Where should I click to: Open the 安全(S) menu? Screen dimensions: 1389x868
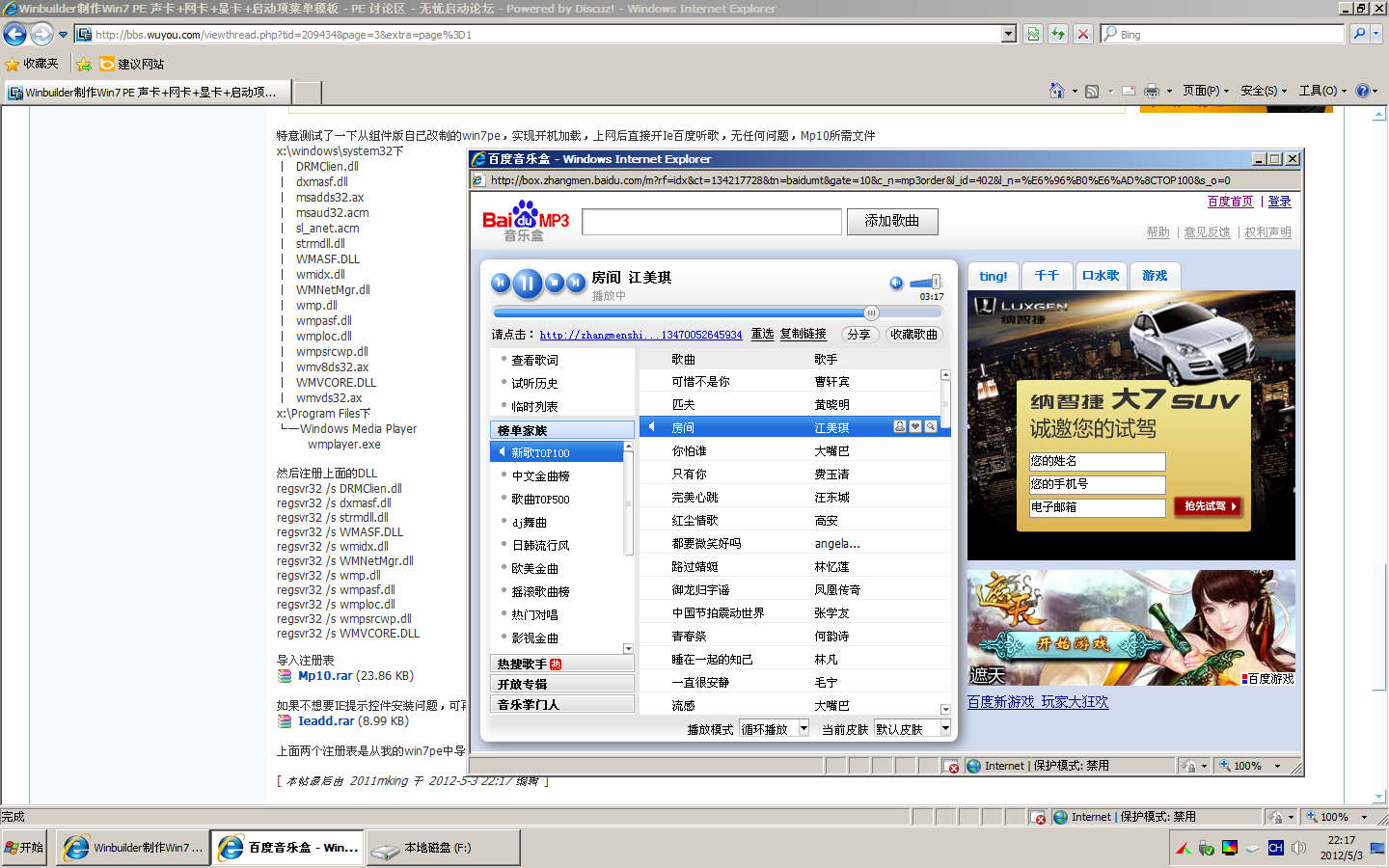coord(1264,91)
